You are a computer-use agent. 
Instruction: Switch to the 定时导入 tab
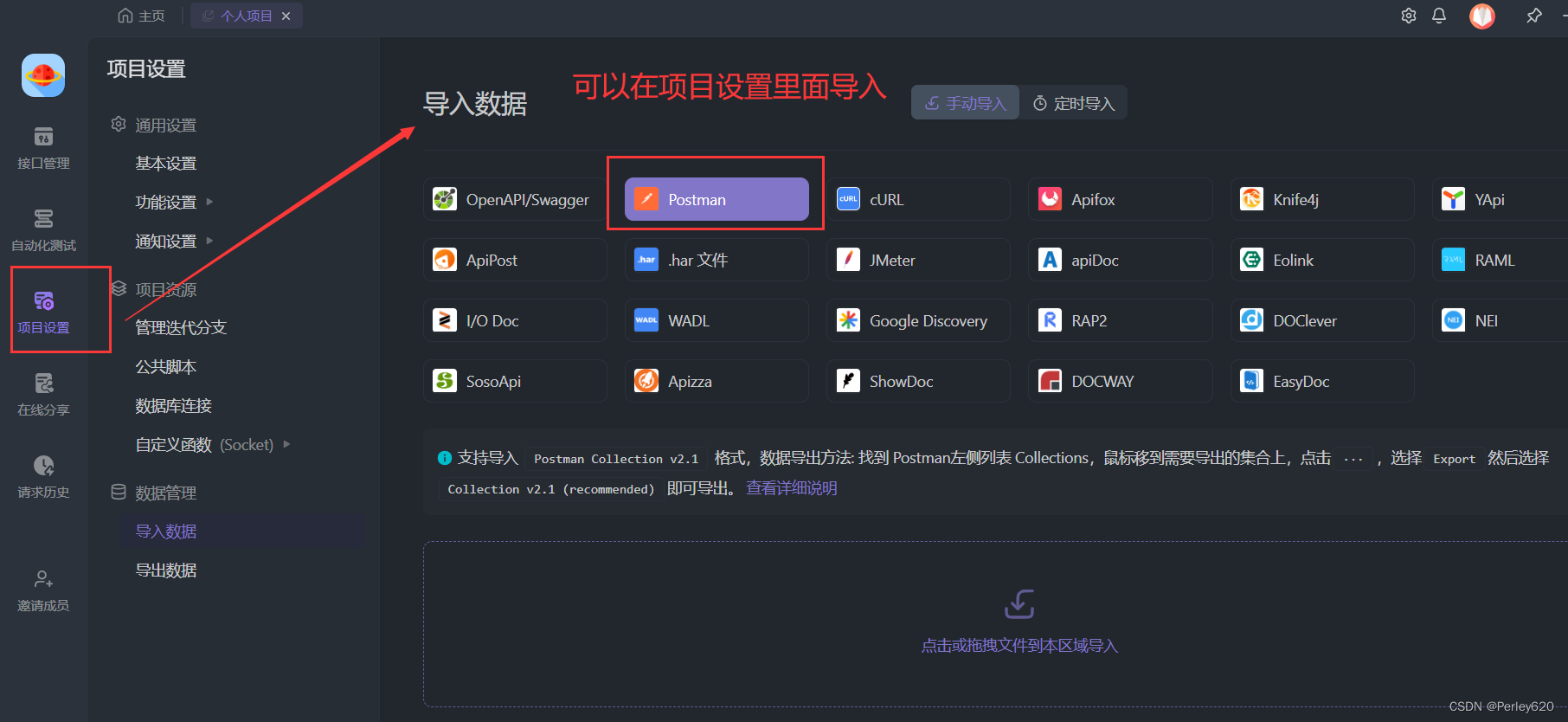(1073, 103)
